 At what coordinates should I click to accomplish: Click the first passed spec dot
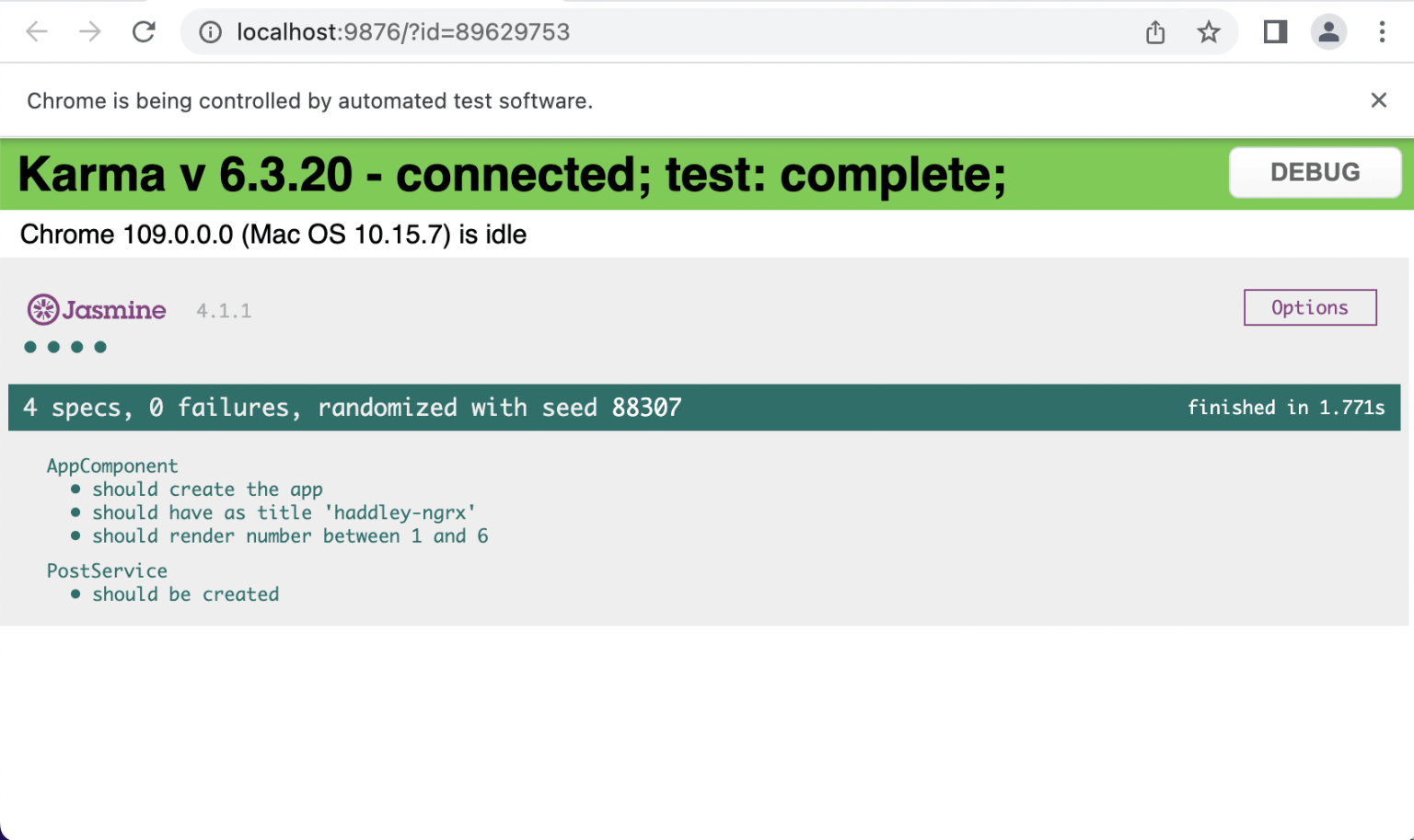[30, 347]
